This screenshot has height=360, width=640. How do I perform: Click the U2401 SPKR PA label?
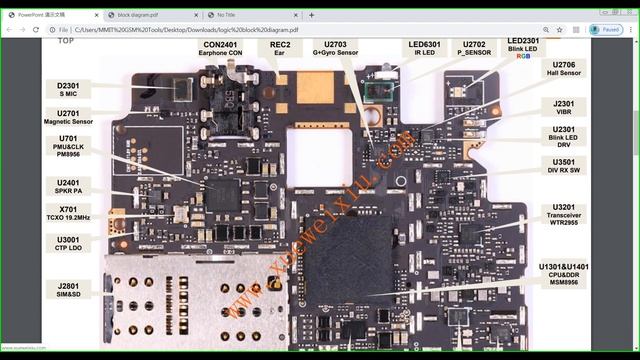68,187
